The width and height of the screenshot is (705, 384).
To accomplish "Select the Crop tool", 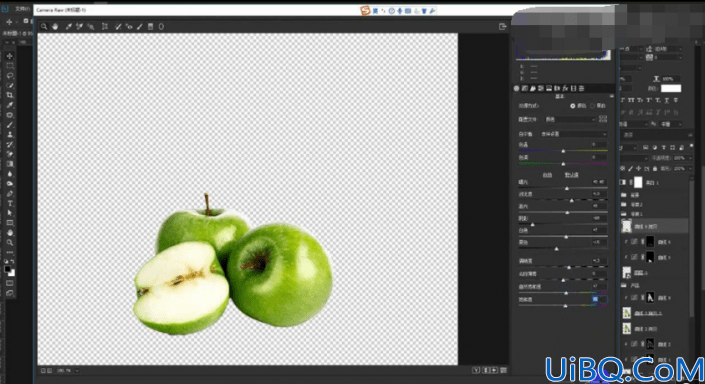I will [9, 95].
